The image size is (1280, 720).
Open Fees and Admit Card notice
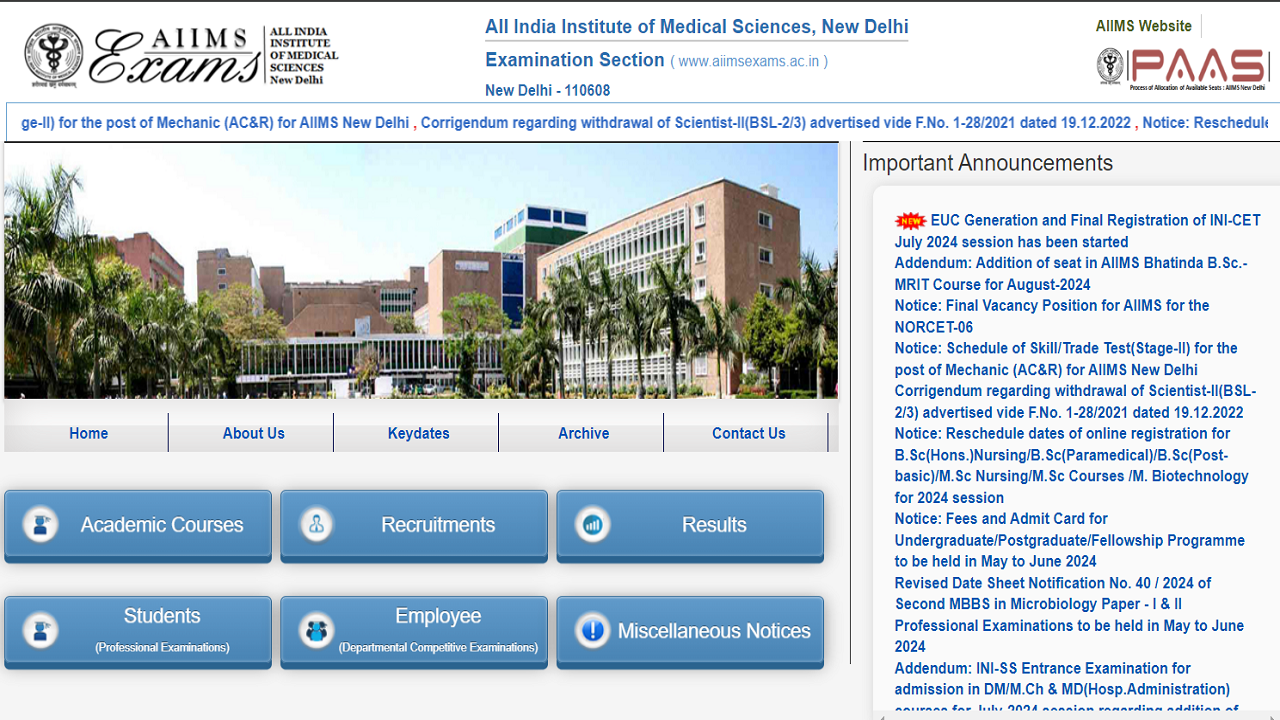(1070, 540)
